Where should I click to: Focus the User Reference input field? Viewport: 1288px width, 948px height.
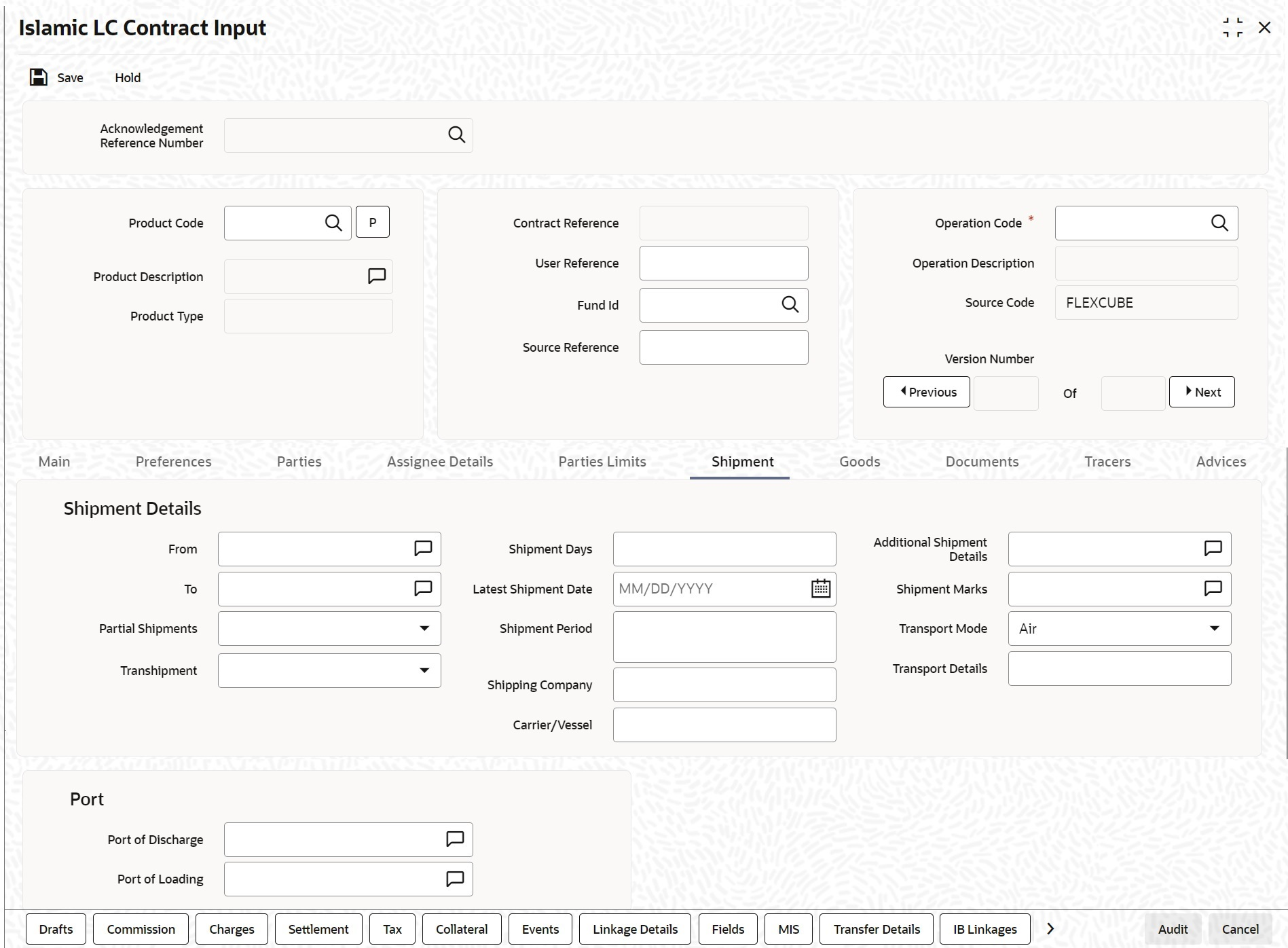[724, 263]
